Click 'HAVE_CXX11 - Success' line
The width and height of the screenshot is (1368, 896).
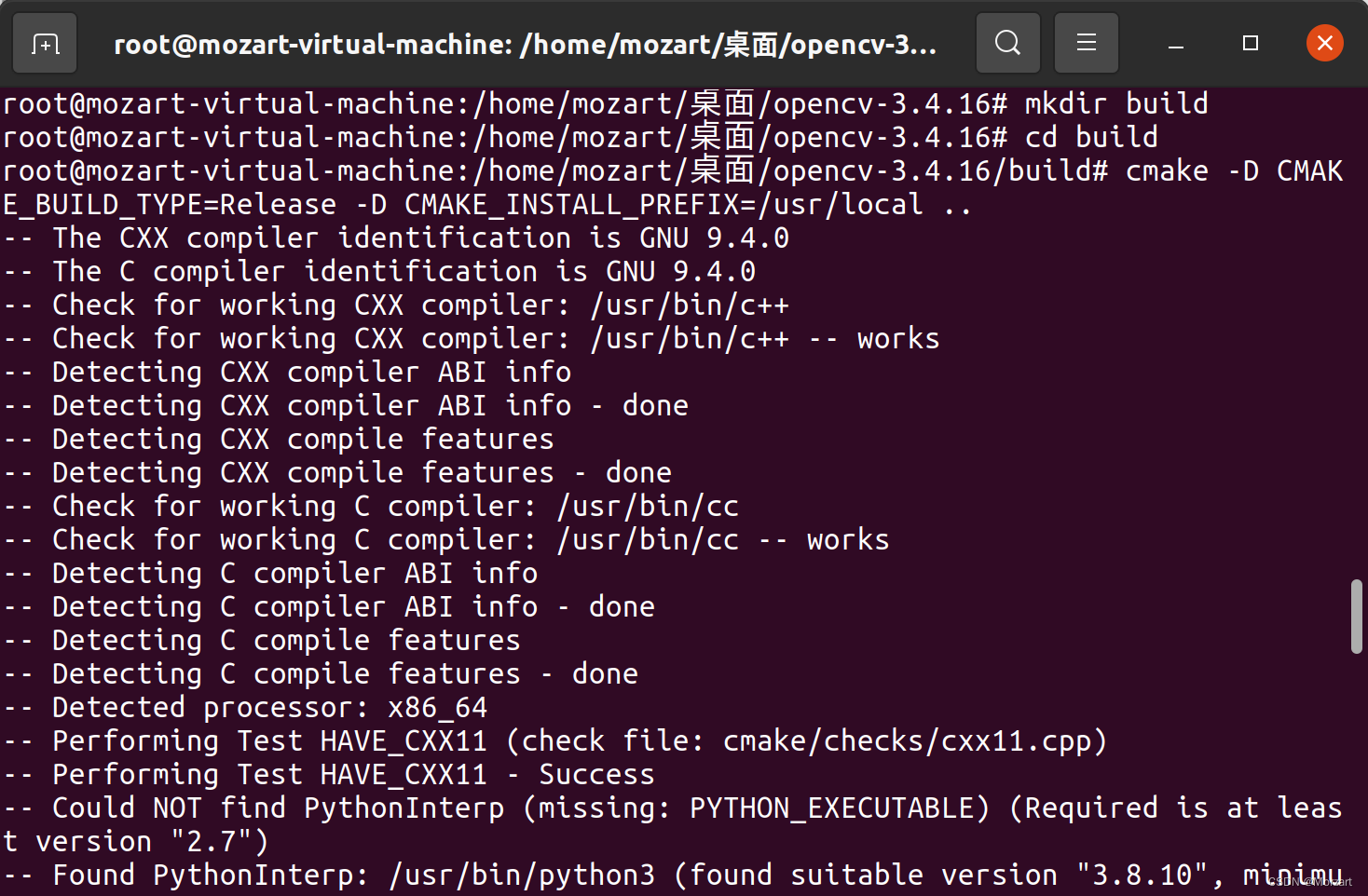point(329,774)
